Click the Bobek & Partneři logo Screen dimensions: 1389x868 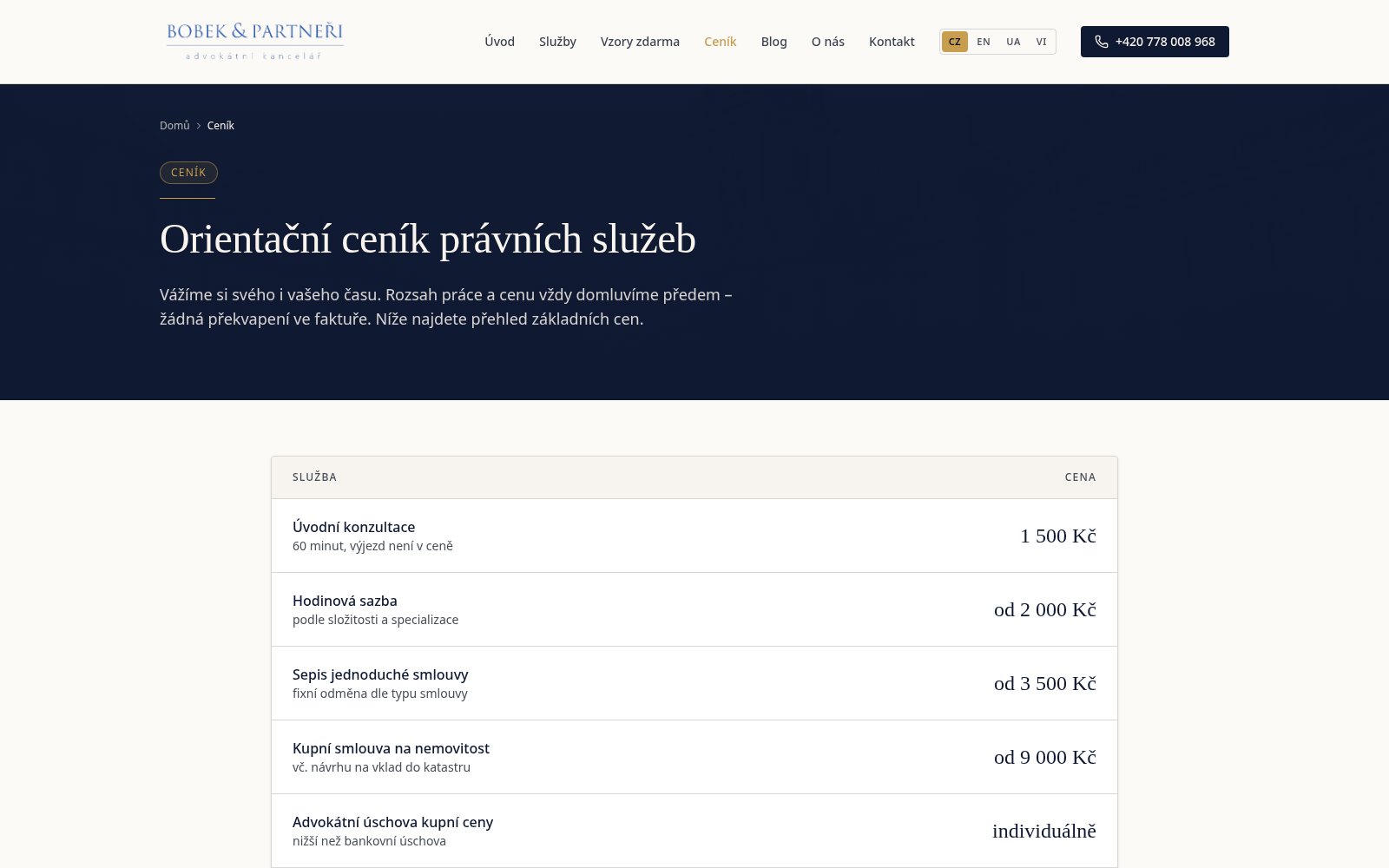point(255,42)
